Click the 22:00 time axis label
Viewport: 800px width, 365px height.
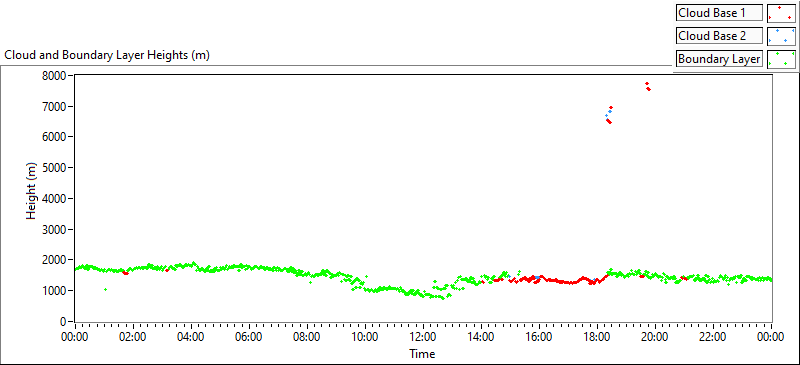[x=713, y=337]
